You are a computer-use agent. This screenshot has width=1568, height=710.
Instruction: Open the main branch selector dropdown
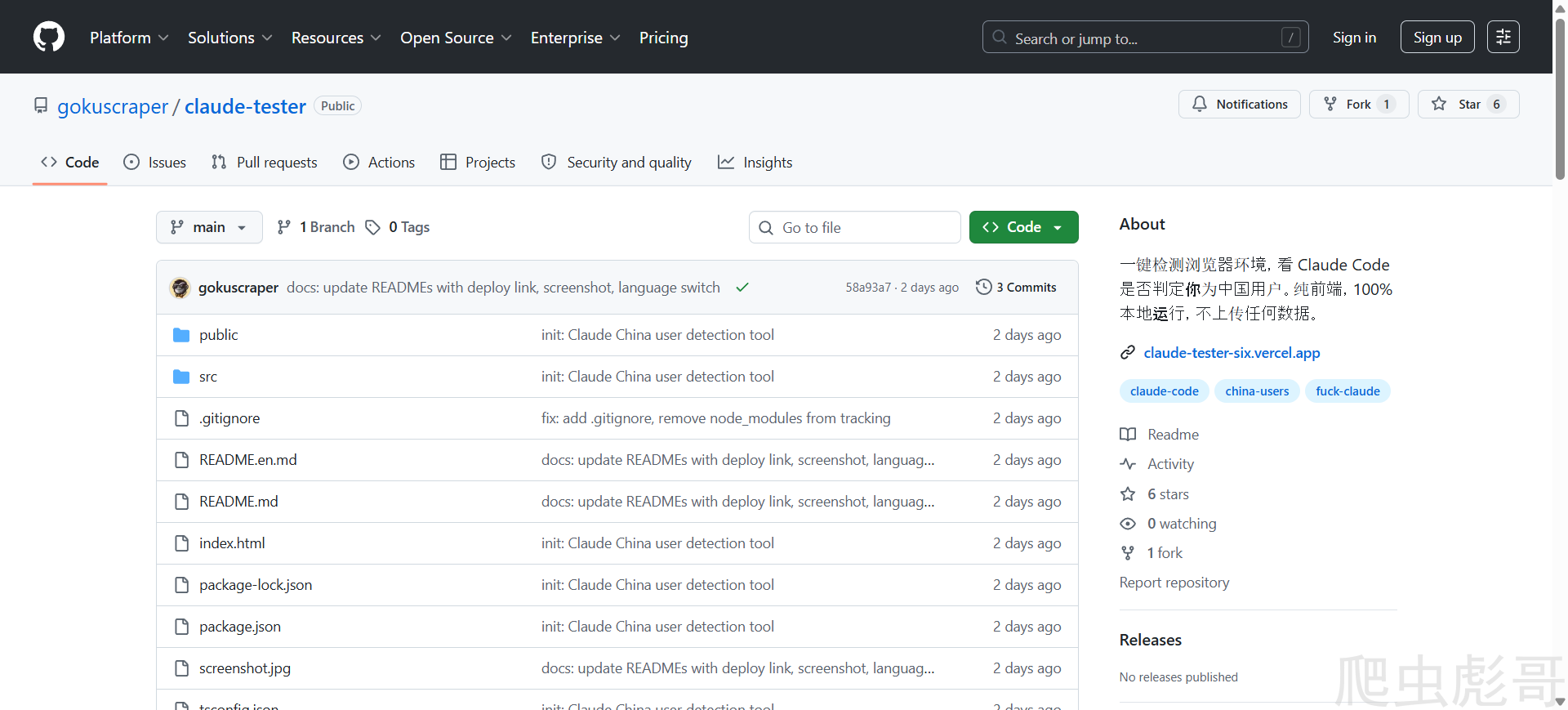(209, 227)
